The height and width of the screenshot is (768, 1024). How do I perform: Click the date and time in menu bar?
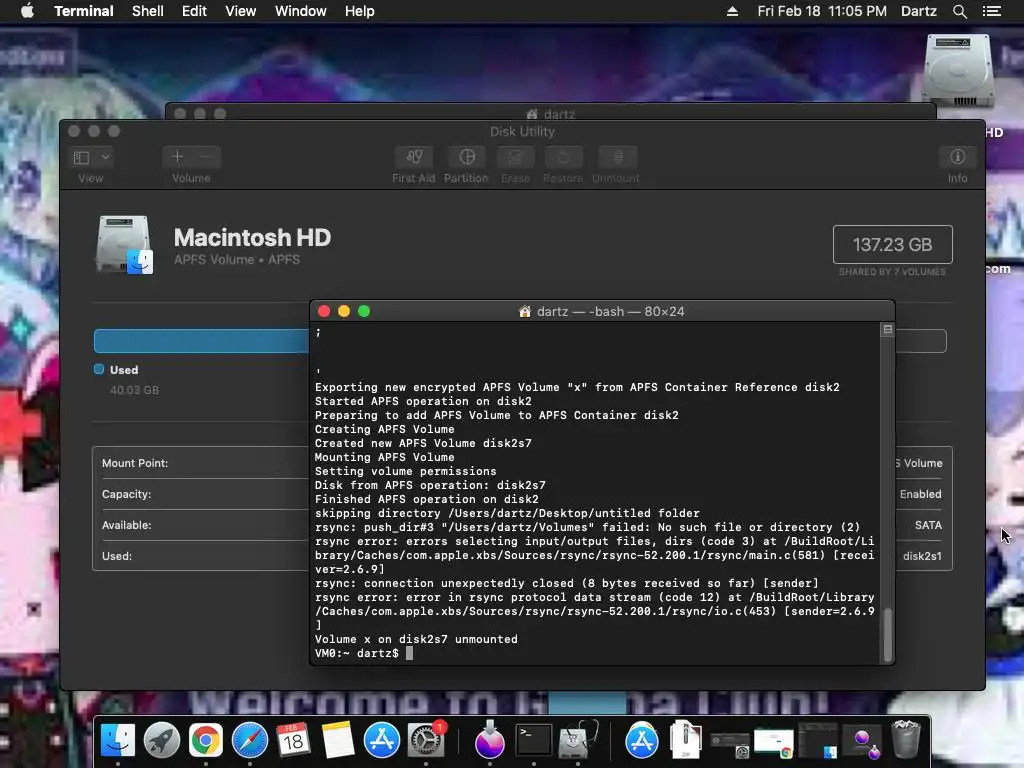pyautogui.click(x=822, y=11)
